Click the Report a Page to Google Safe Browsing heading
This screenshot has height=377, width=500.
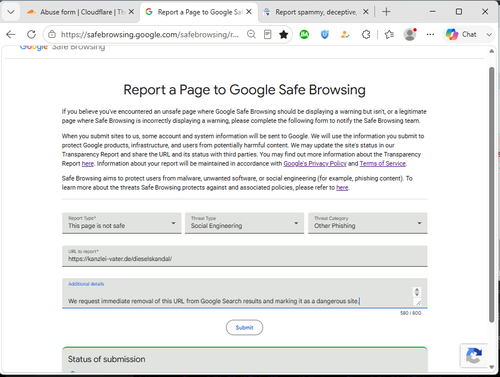click(x=244, y=90)
